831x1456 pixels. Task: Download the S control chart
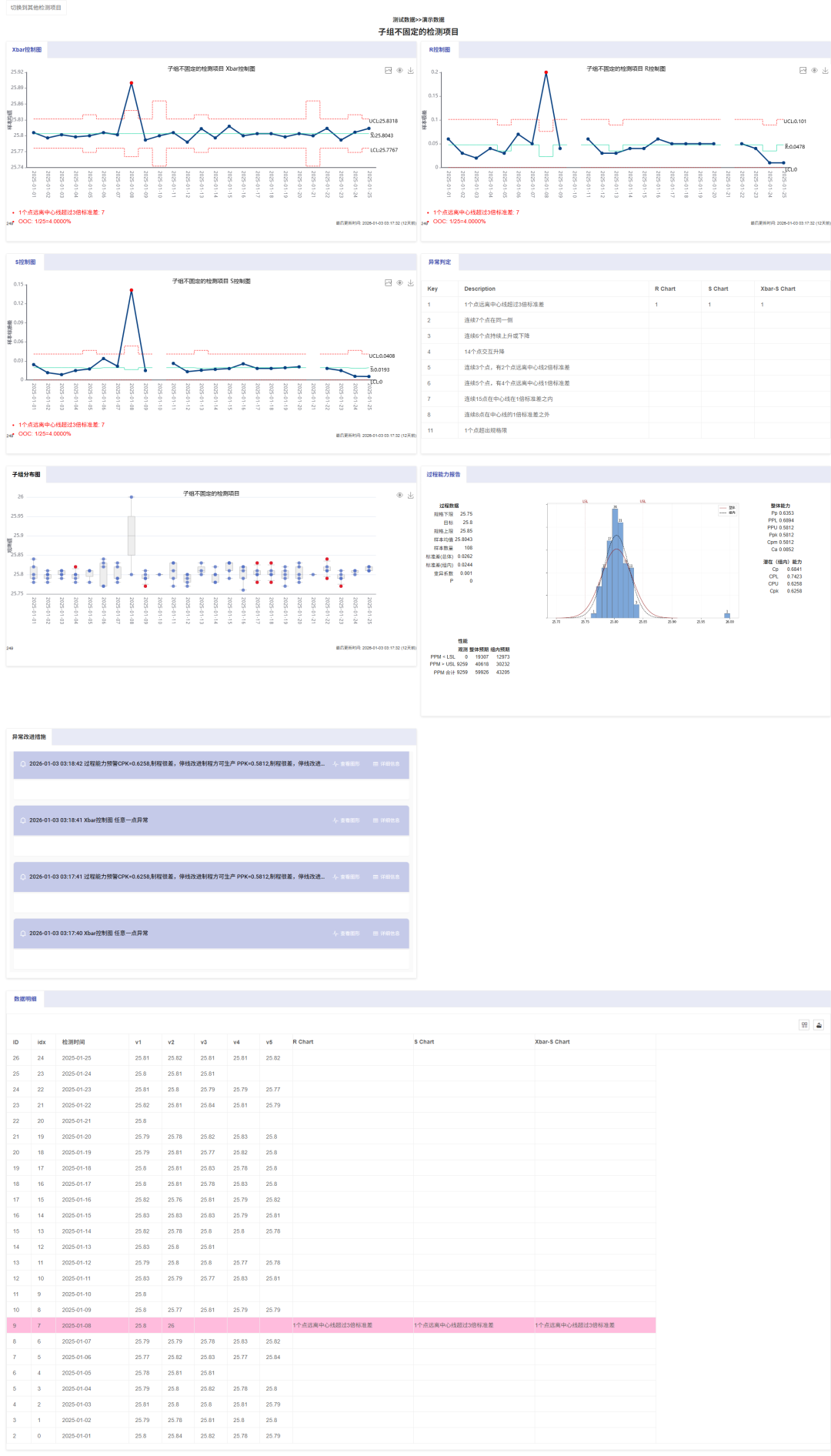411,282
